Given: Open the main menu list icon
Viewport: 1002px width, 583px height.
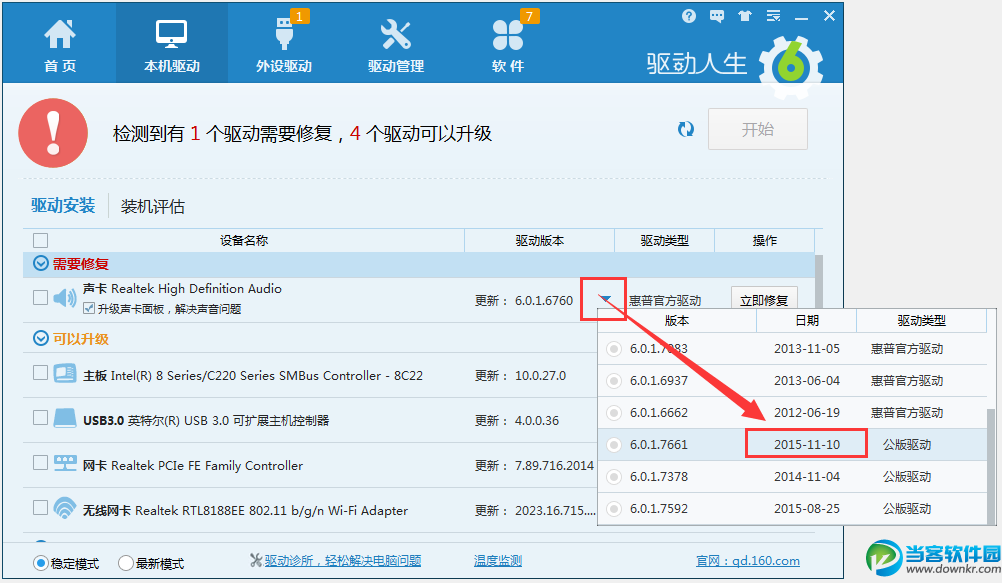Looking at the screenshot, I should pyautogui.click(x=773, y=16).
